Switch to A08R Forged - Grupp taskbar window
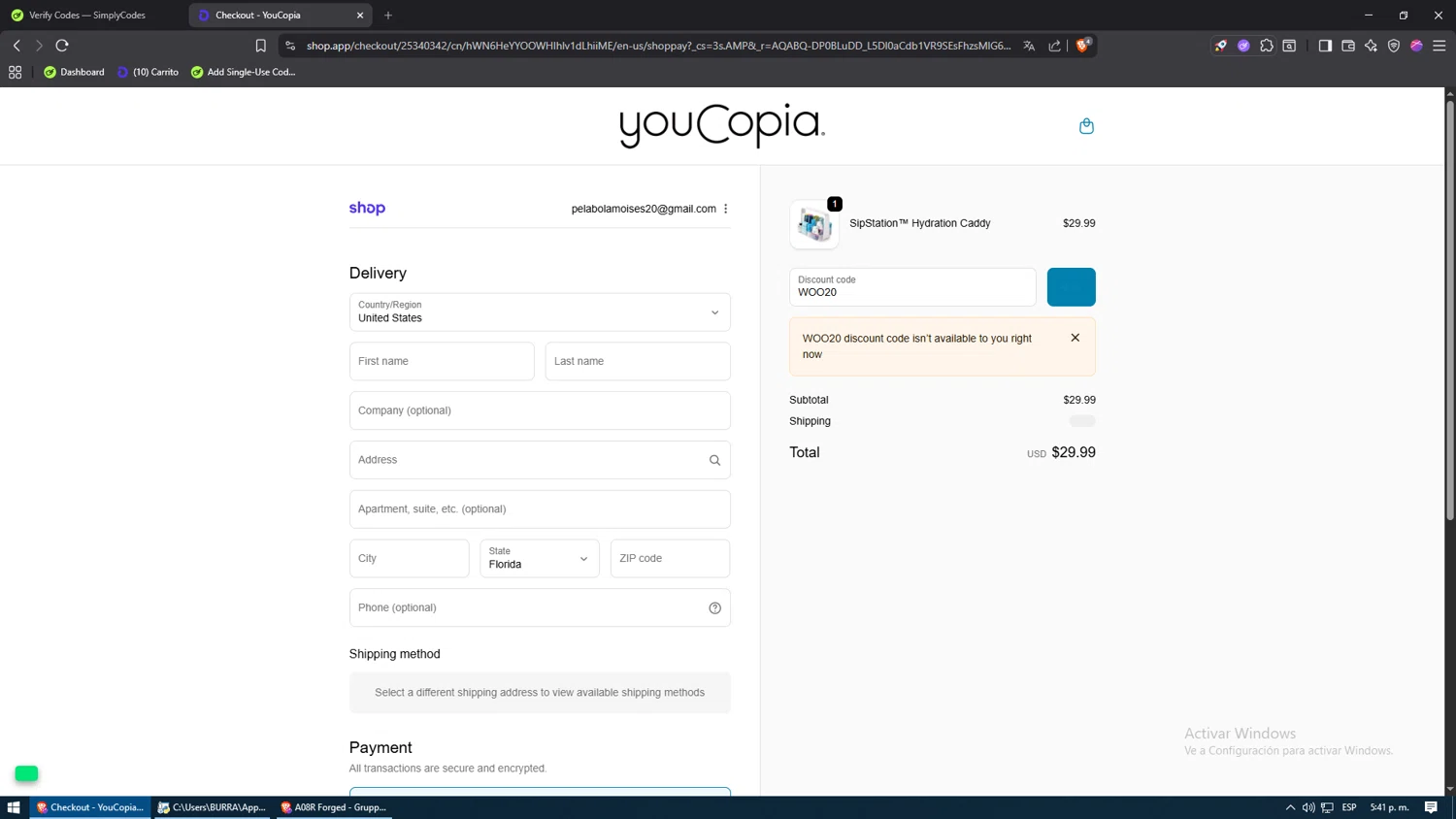The width and height of the screenshot is (1456, 819). click(x=334, y=807)
